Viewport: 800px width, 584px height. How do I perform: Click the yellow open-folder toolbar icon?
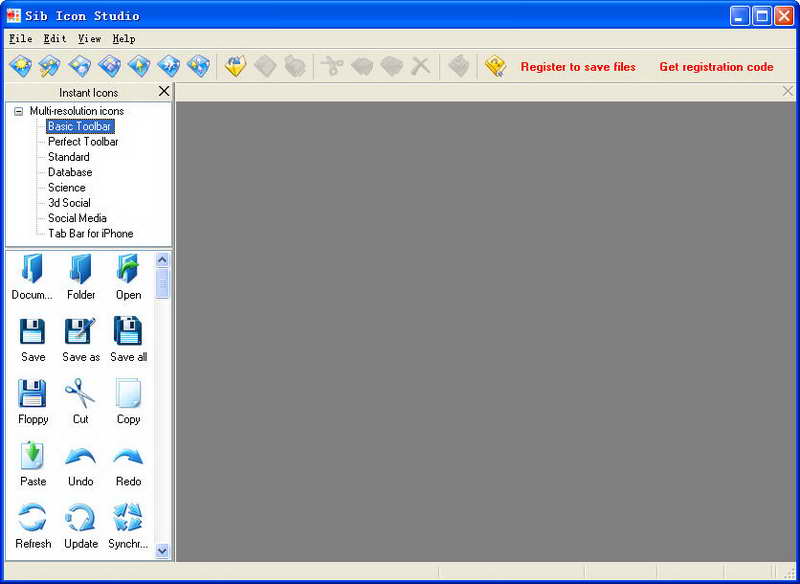coord(236,66)
